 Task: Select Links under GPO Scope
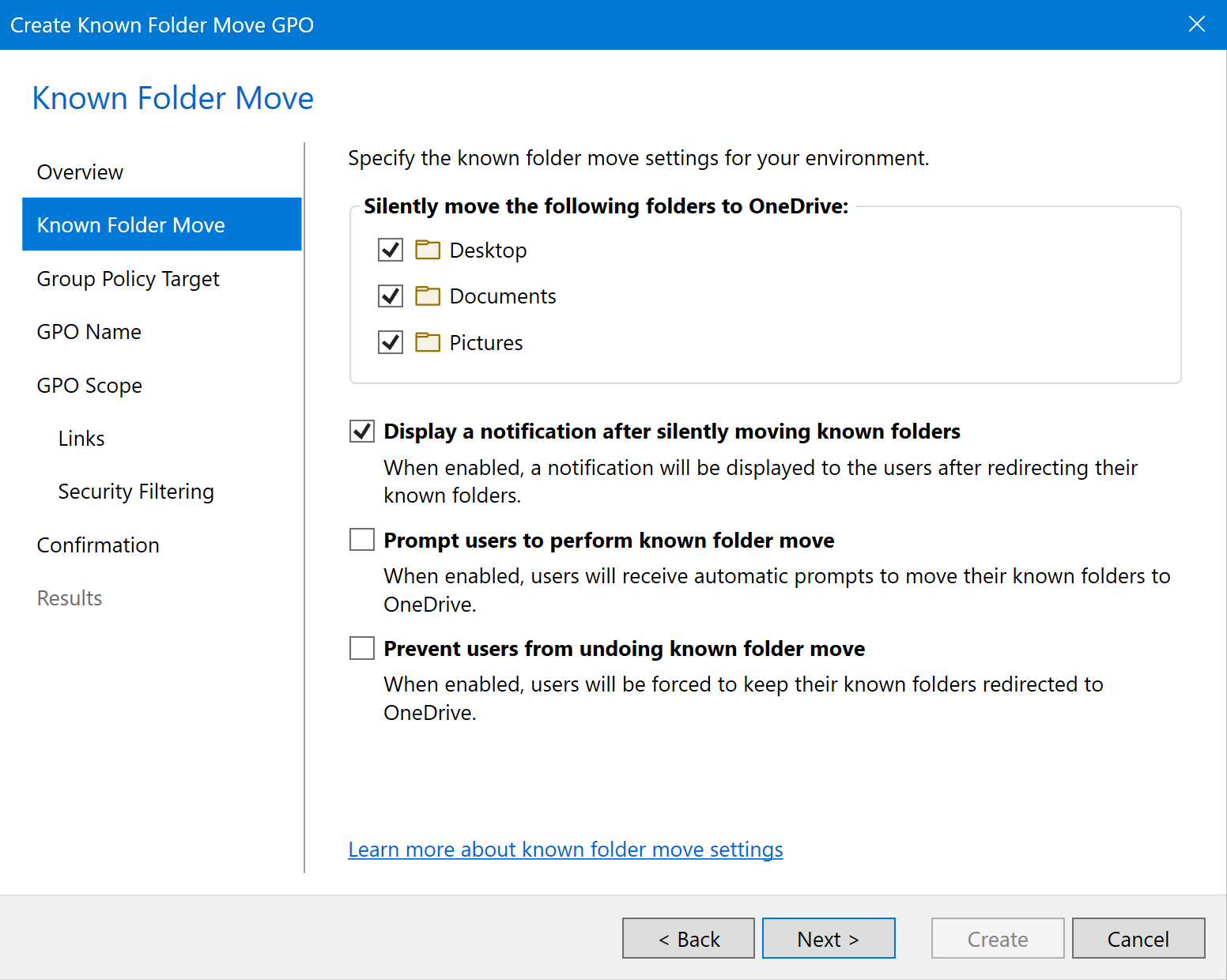(81, 439)
